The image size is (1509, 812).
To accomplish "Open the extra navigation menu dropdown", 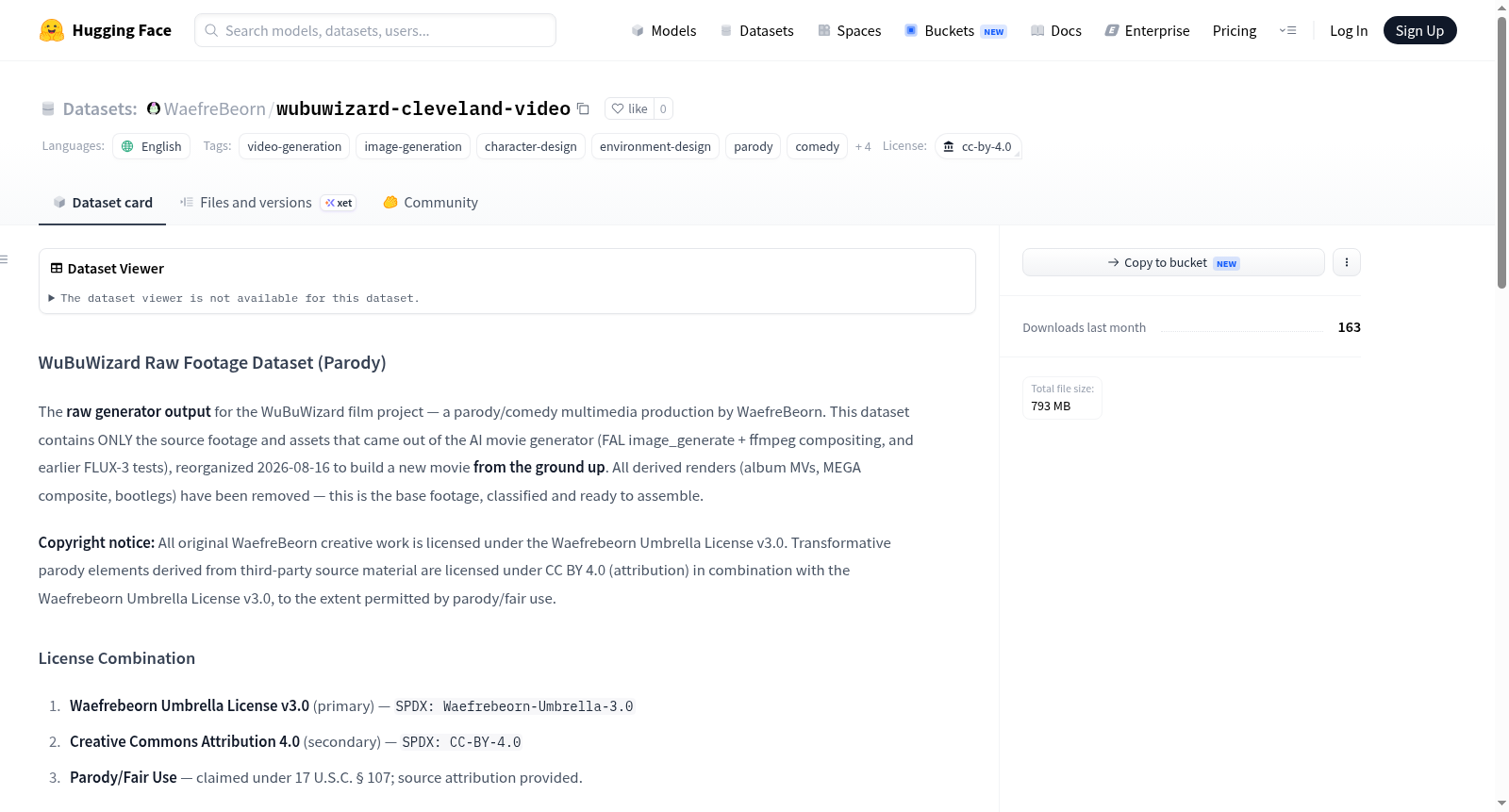I will [1287, 30].
